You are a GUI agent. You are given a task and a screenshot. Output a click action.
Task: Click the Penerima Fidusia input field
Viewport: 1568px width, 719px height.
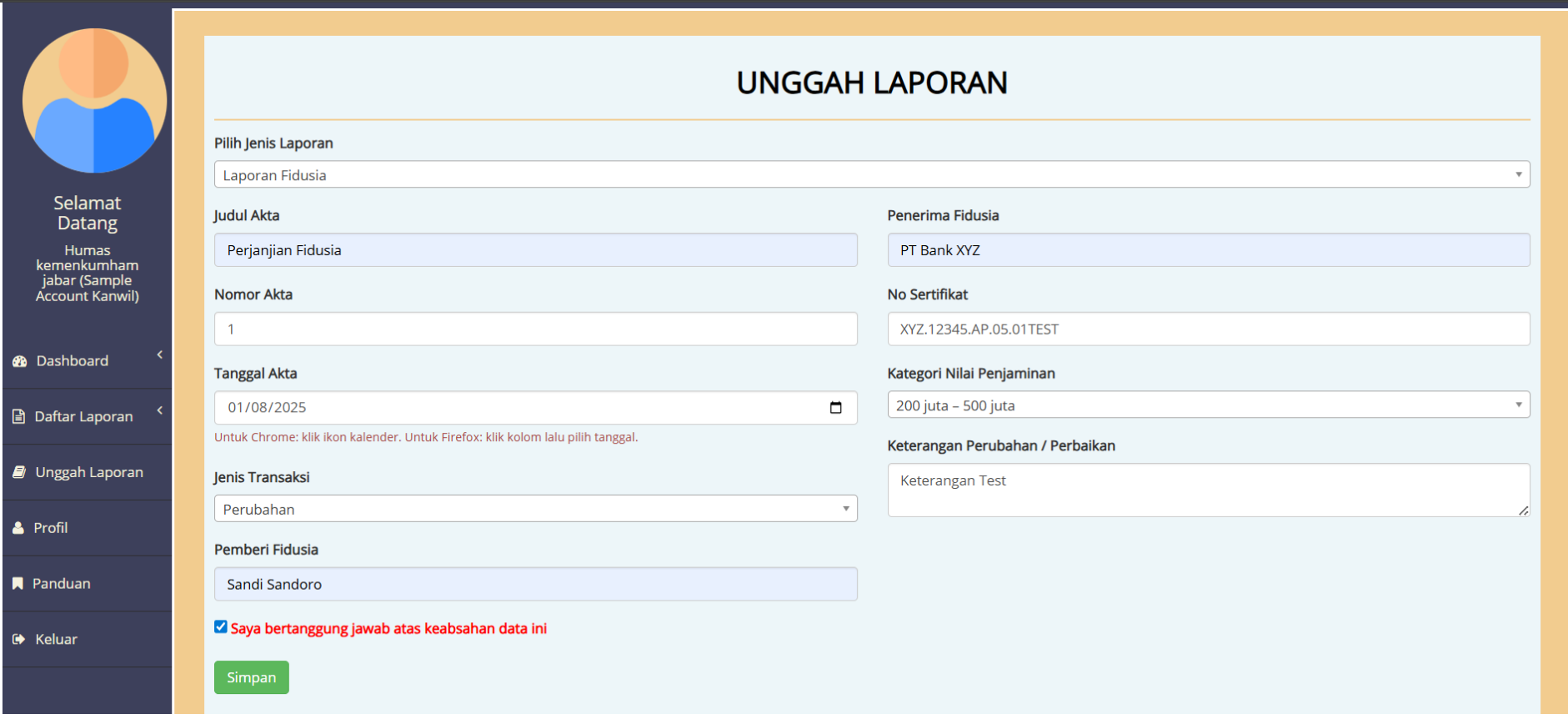(x=1209, y=250)
